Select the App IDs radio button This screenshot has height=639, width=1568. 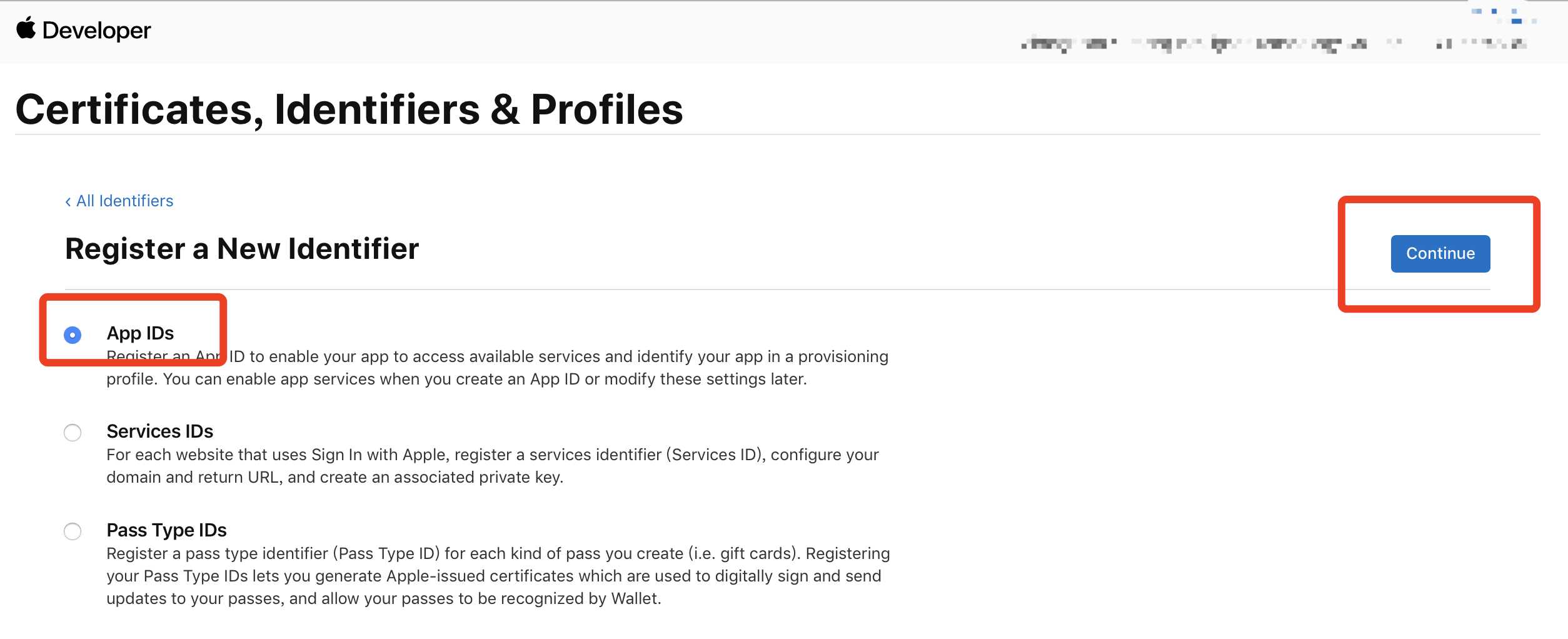73,335
